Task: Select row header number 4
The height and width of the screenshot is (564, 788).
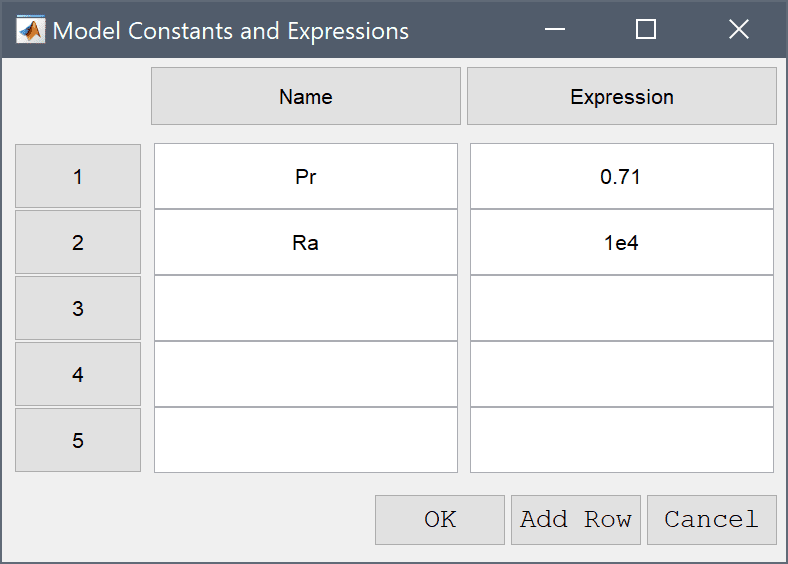Action: click(78, 374)
